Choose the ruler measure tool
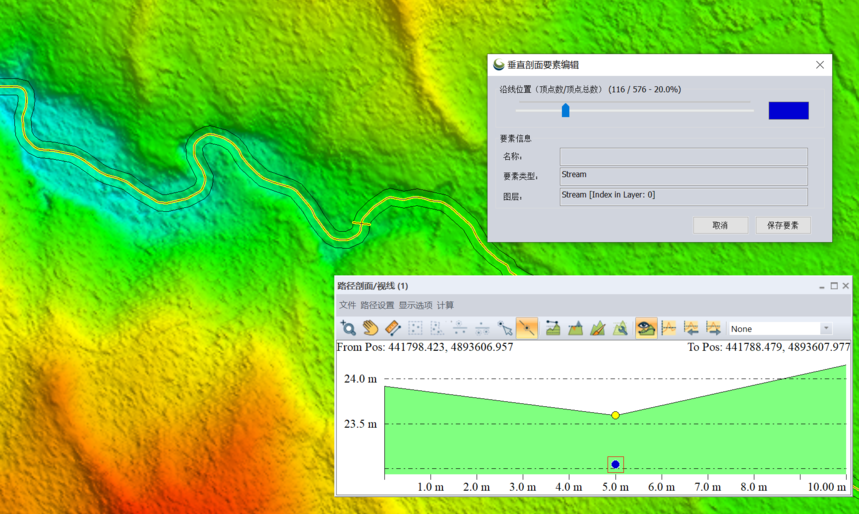Viewport: 859px width, 514px height. click(393, 328)
